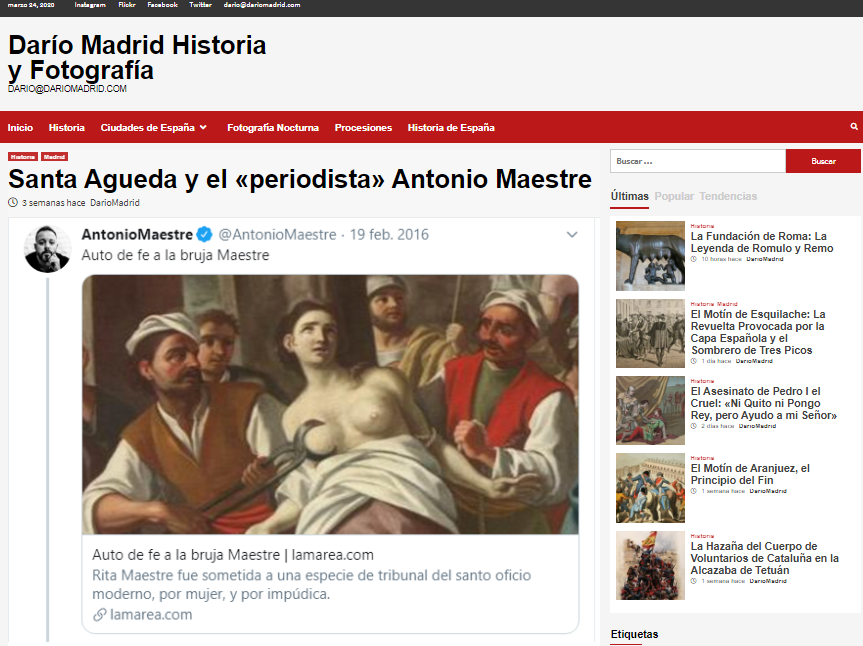Open Facebook link in top bar
The width and height of the screenshot is (863, 646).
[x=163, y=5]
